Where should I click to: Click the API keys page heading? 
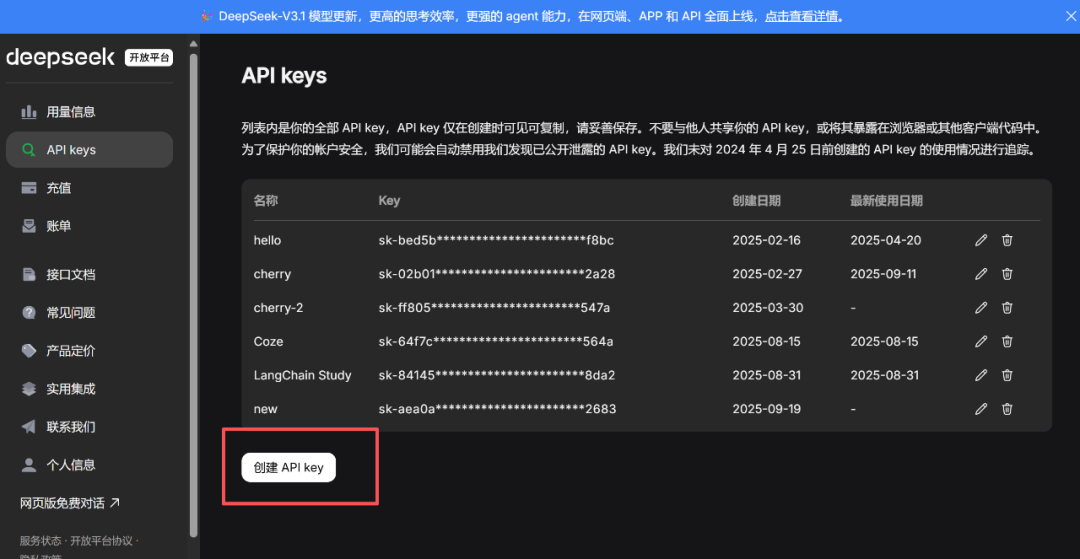284,76
